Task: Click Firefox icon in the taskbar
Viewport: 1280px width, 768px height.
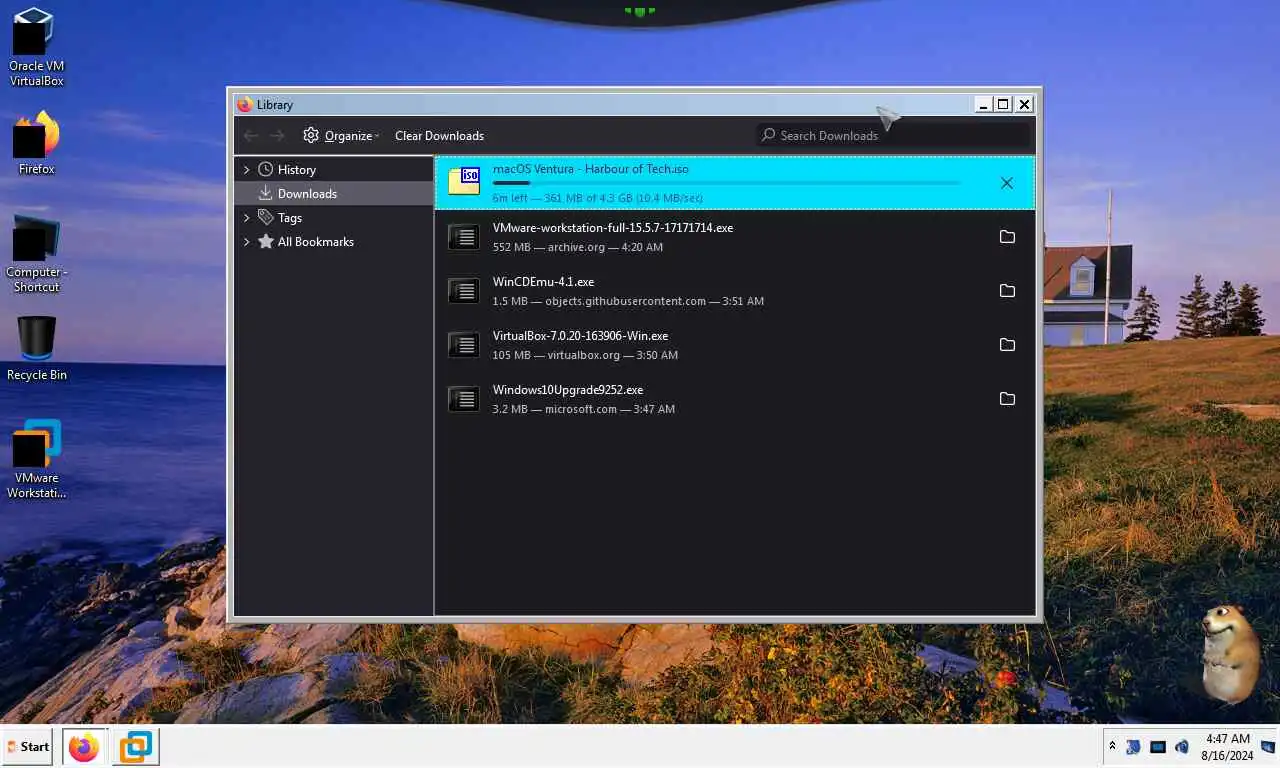Action: pyautogui.click(x=84, y=747)
